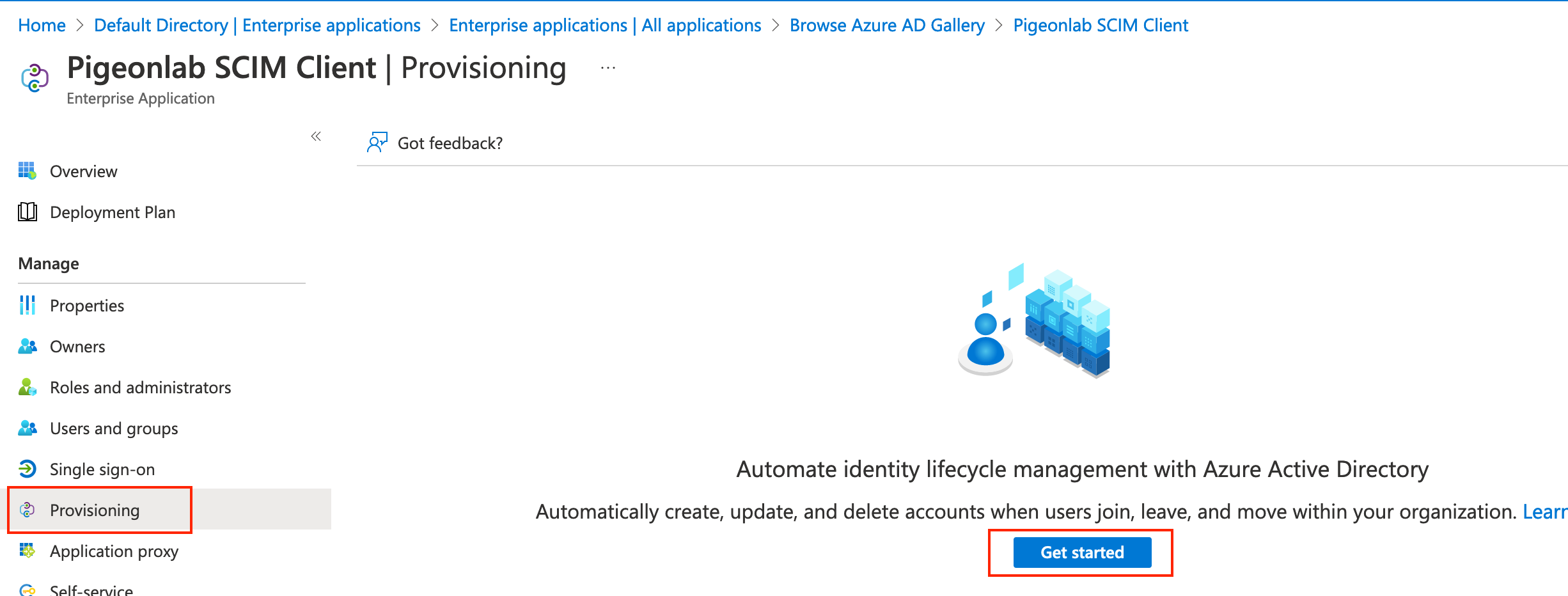The image size is (1568, 596).
Task: Click the Get started button
Action: click(x=1082, y=553)
